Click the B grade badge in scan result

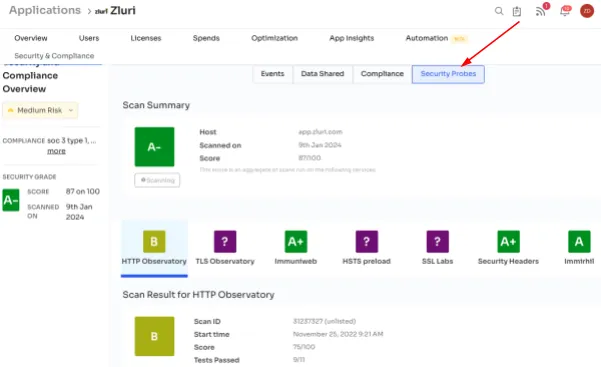[x=154, y=336]
